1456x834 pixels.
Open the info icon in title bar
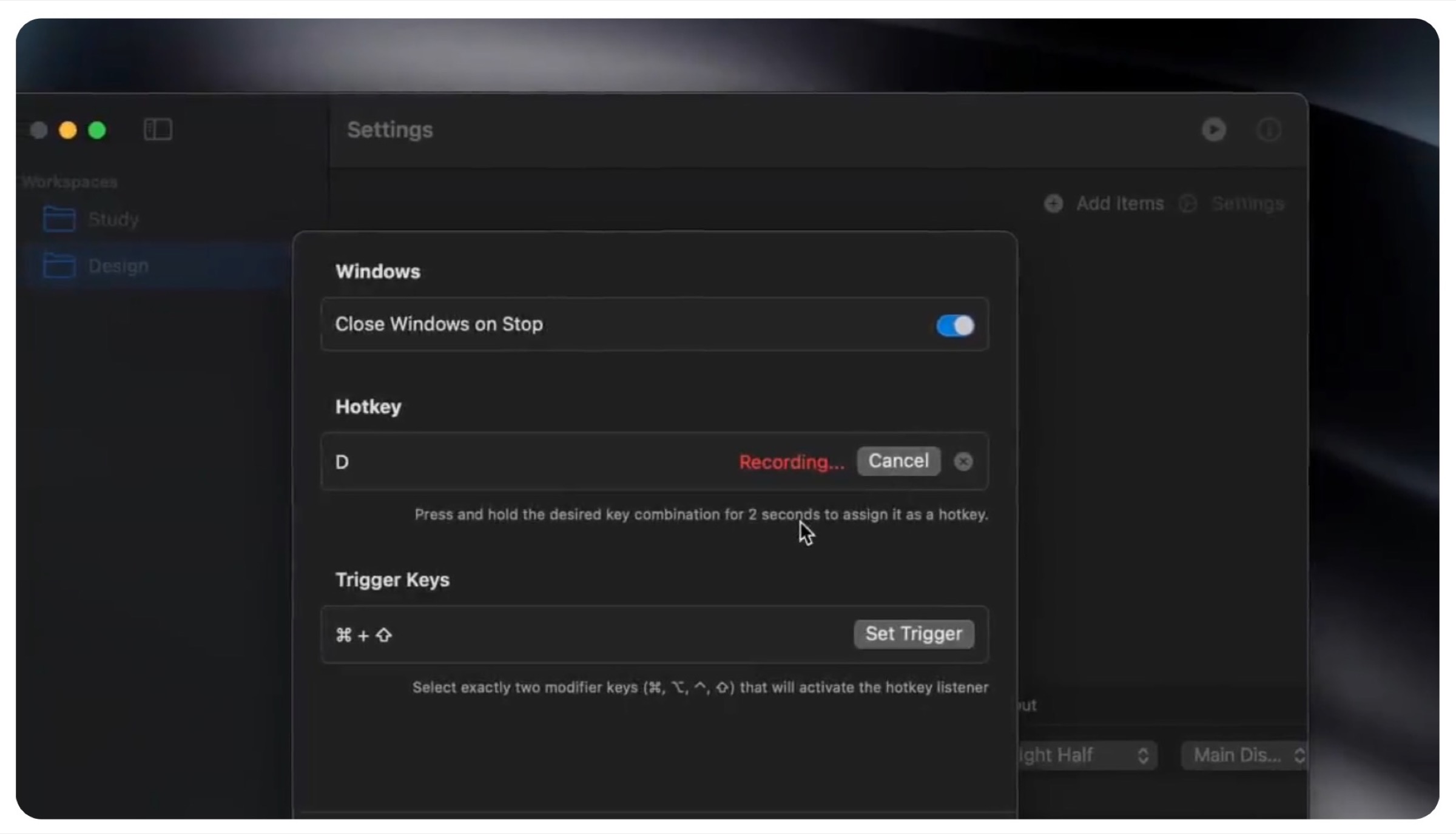click(1269, 130)
